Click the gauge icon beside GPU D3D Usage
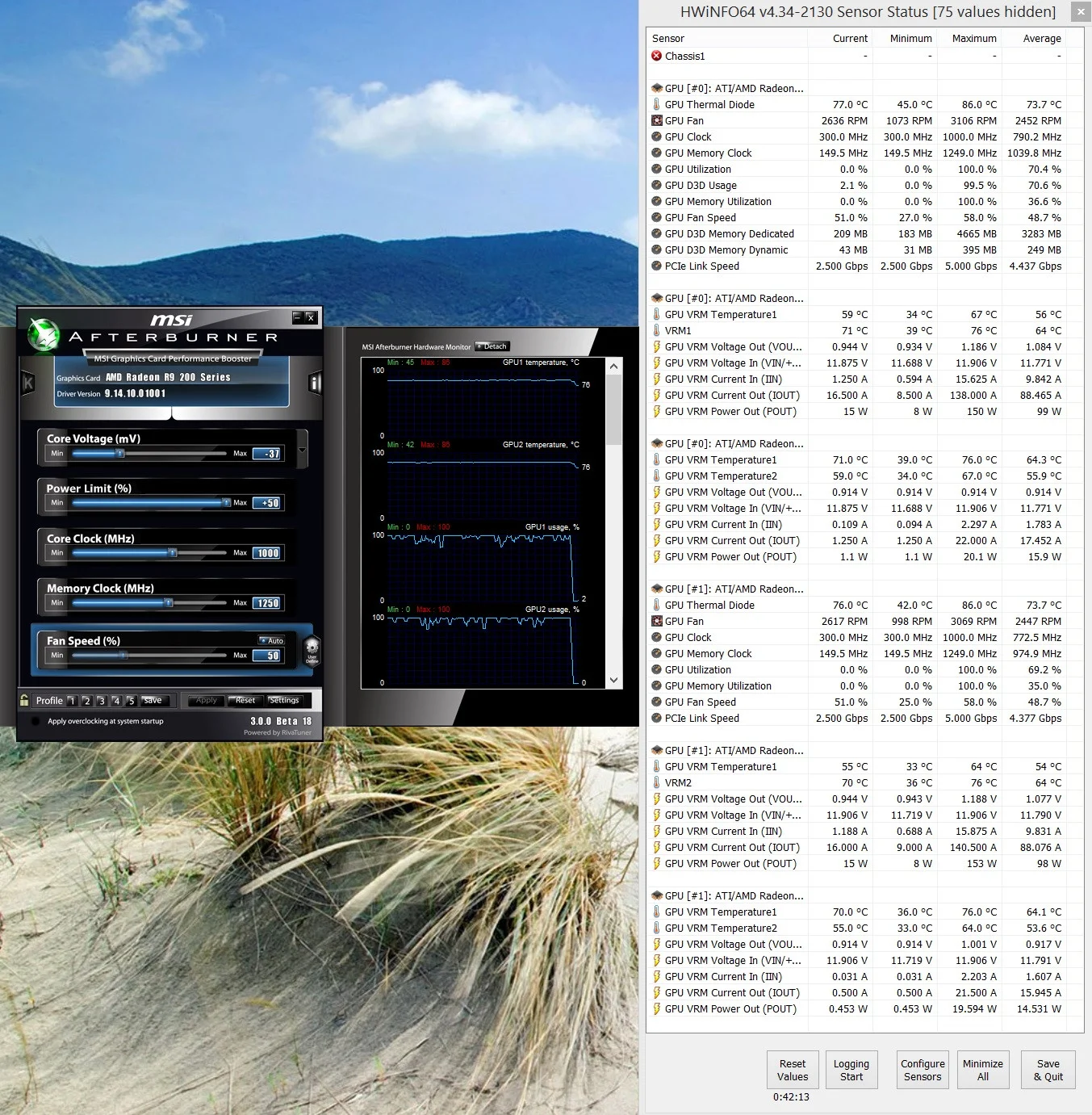Screen dimensions: 1092x1115 [x=657, y=186]
